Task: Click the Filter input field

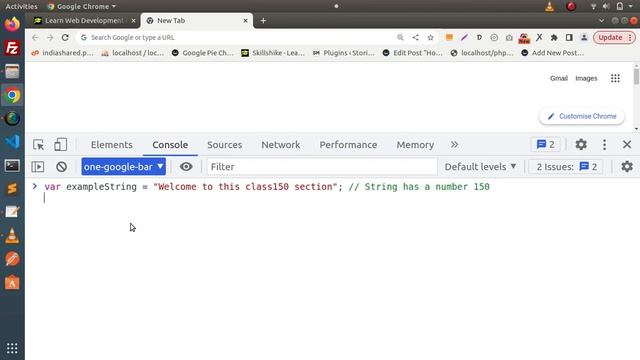Action: coord(322,167)
